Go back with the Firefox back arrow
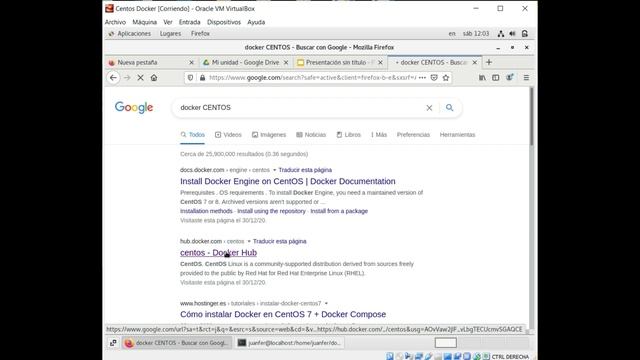This screenshot has height=360, width=640. [x=113, y=78]
